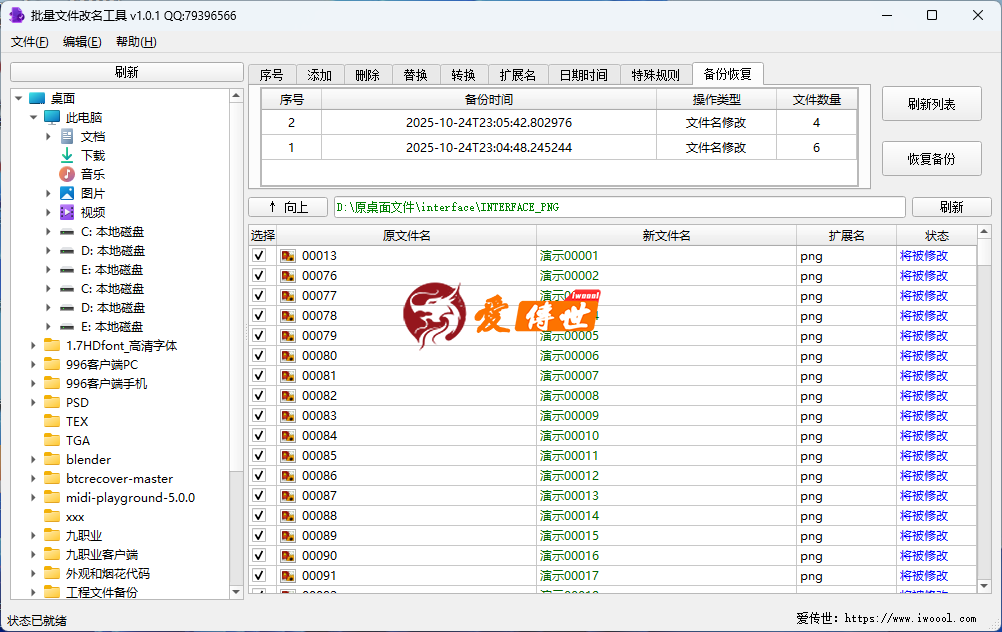
Task: Deselect the checkbox for file 00089
Action: 259,536
